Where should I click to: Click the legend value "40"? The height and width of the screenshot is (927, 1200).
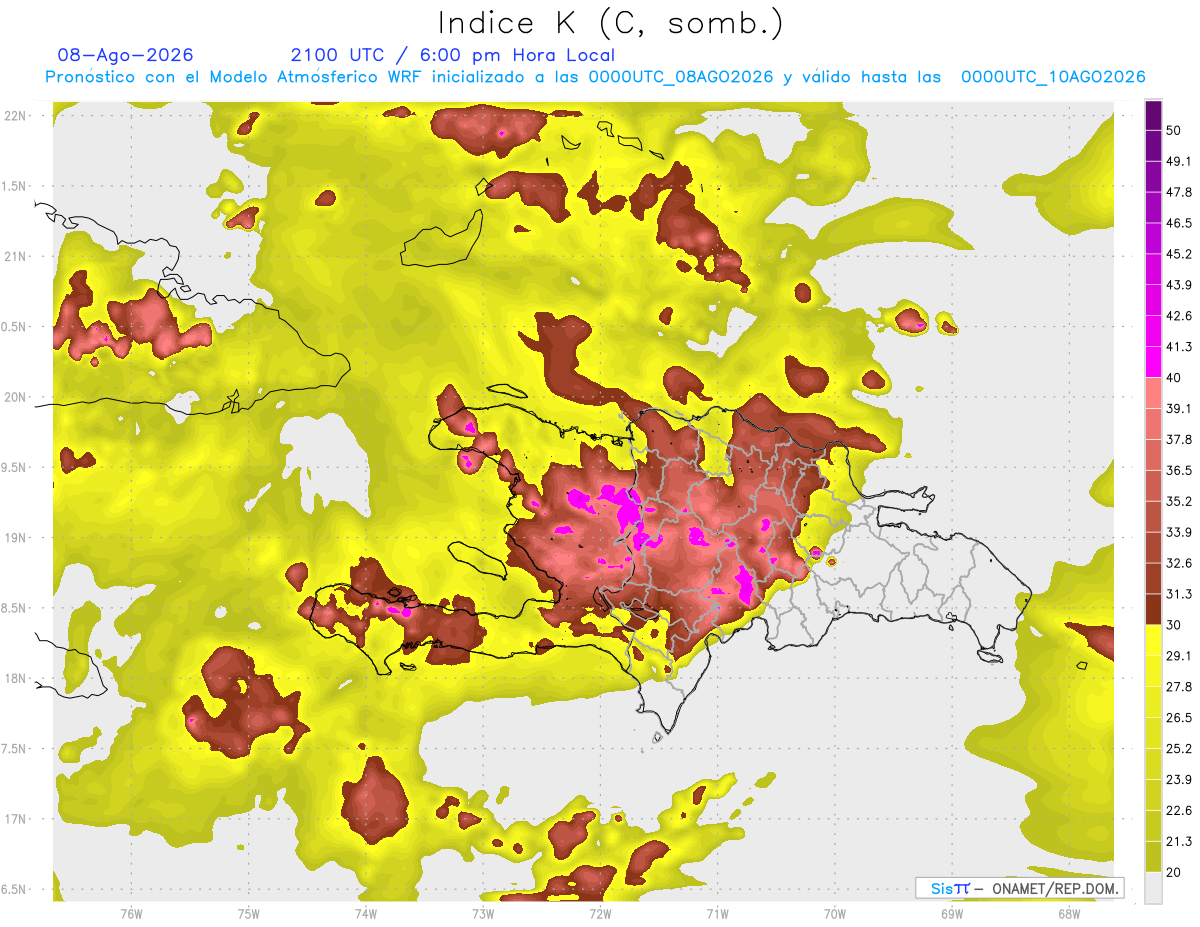pos(1174,377)
